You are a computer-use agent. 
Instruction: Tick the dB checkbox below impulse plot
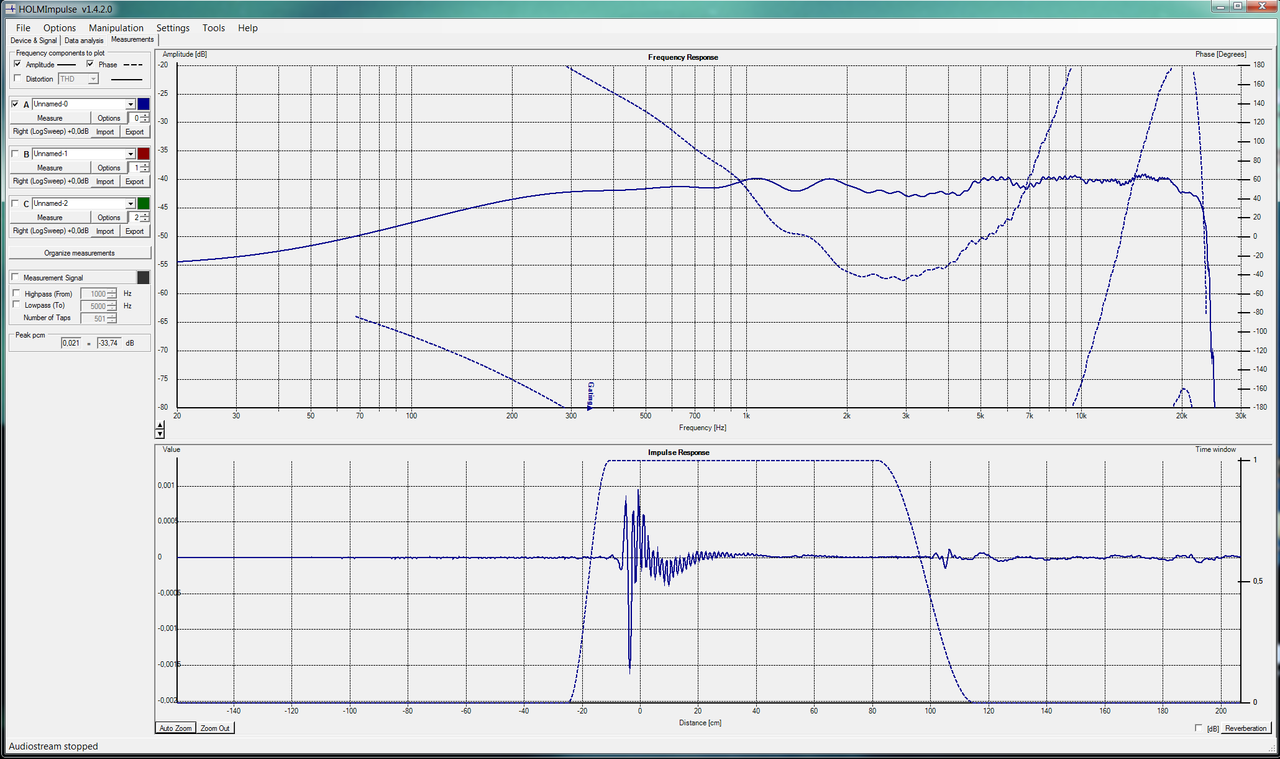(1199, 728)
